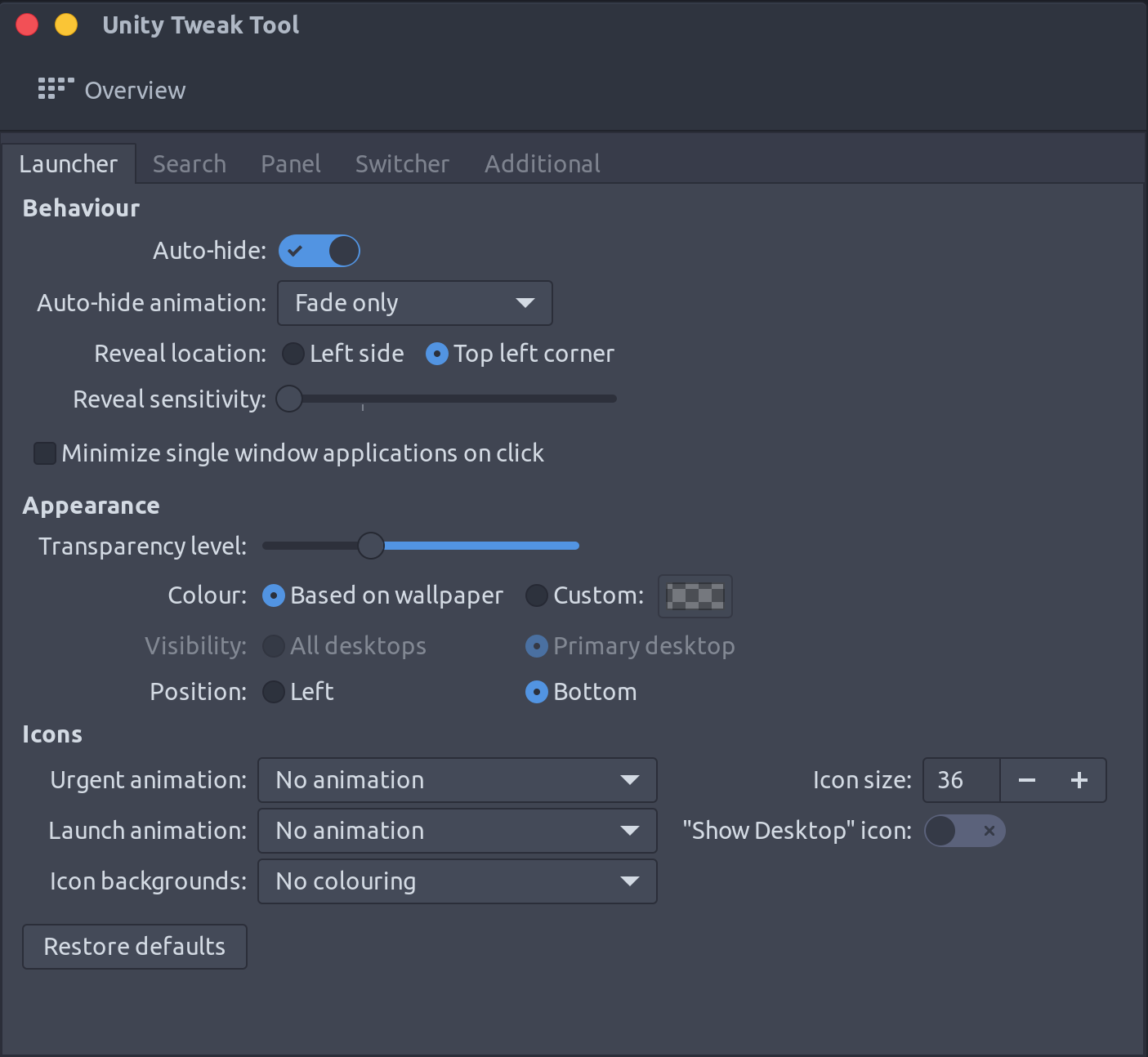Viewport: 1148px width, 1057px height.
Task: Increase icon size with plus button
Action: tap(1079, 780)
